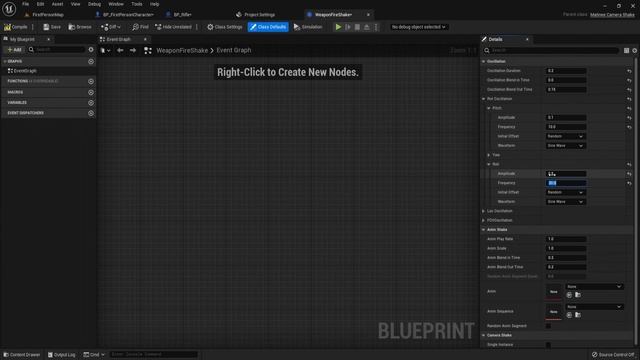Open the File menu
Screen dimensions: 640x360
click(25, 4)
